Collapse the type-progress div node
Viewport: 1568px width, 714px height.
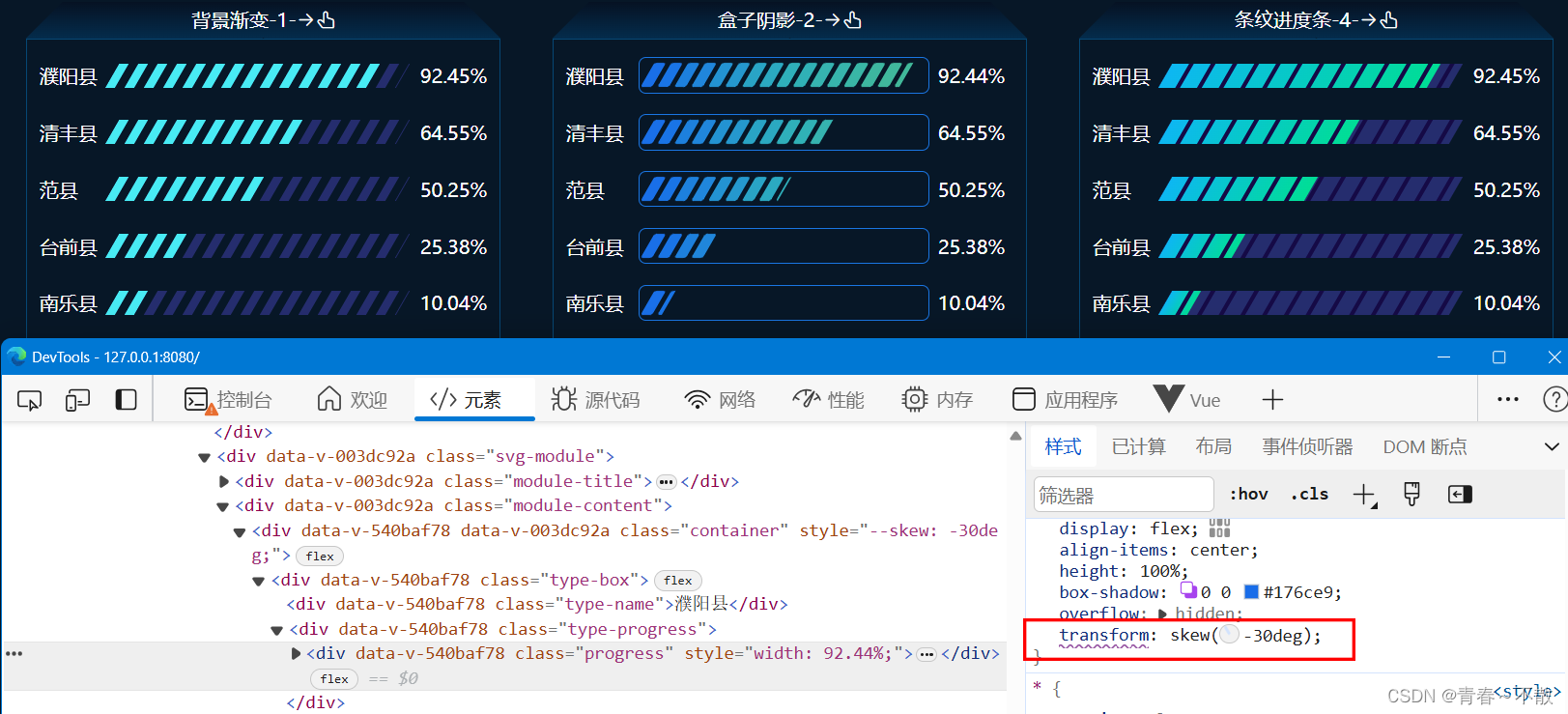[x=276, y=630]
